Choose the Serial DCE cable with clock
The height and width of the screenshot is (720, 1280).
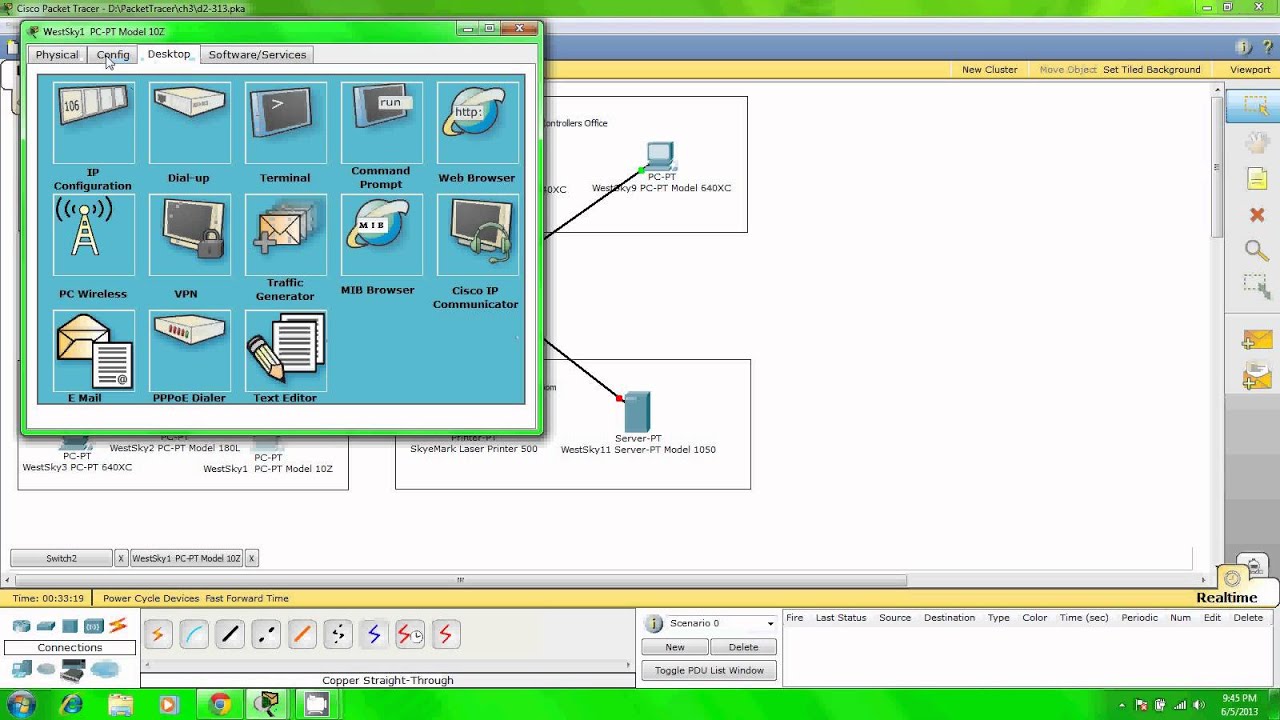tap(409, 634)
